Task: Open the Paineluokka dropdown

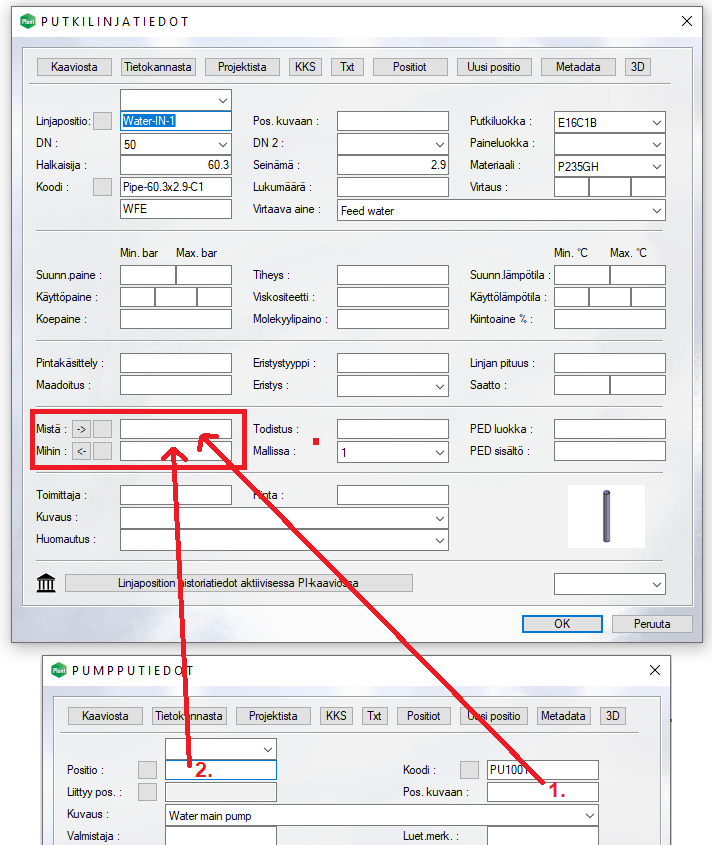Action: coord(610,144)
